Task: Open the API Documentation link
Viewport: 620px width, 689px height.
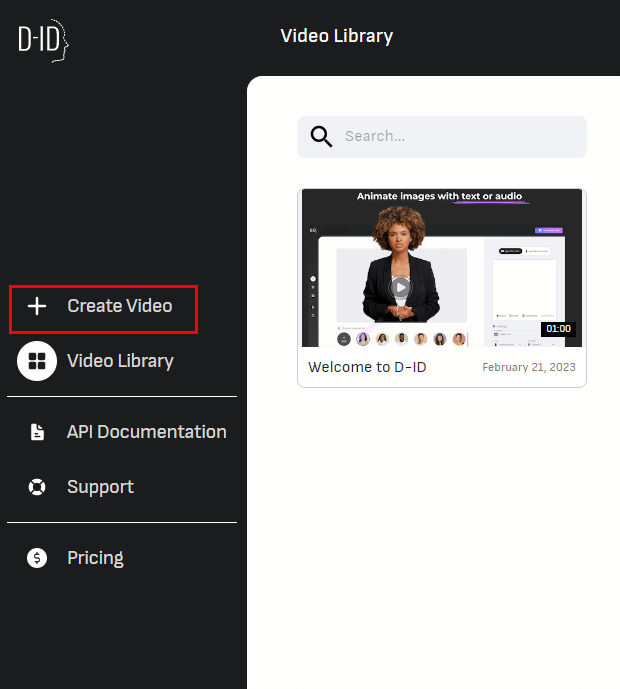Action: pyautogui.click(x=147, y=432)
